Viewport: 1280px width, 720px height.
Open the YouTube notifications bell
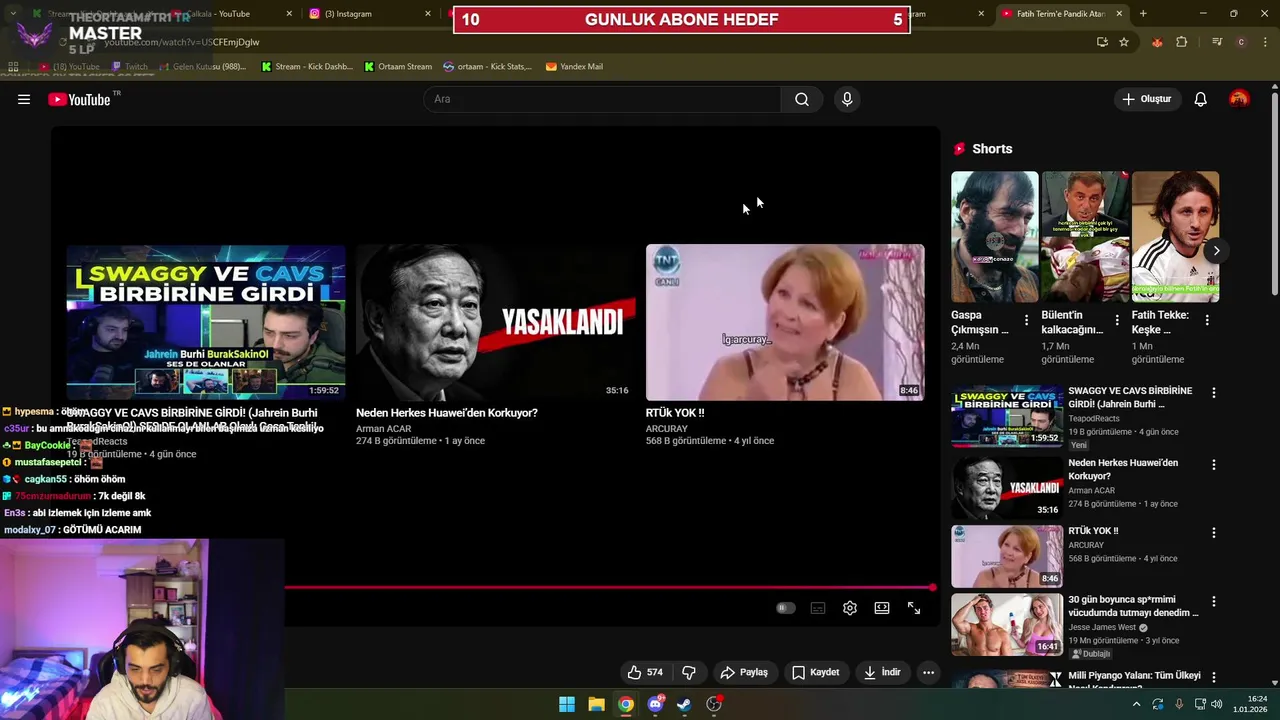click(1201, 99)
